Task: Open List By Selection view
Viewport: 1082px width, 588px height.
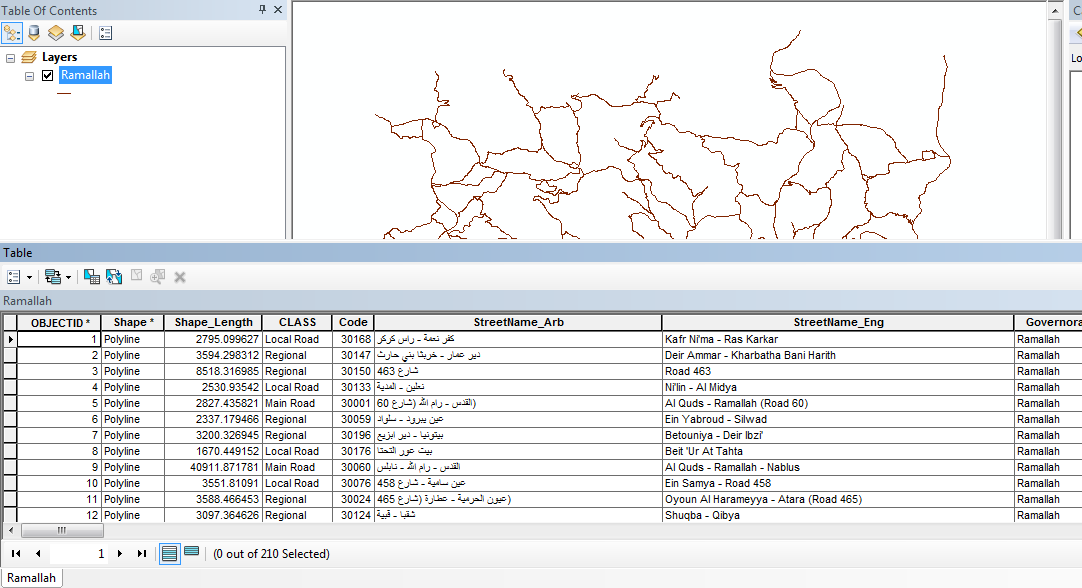Action: [x=77, y=33]
